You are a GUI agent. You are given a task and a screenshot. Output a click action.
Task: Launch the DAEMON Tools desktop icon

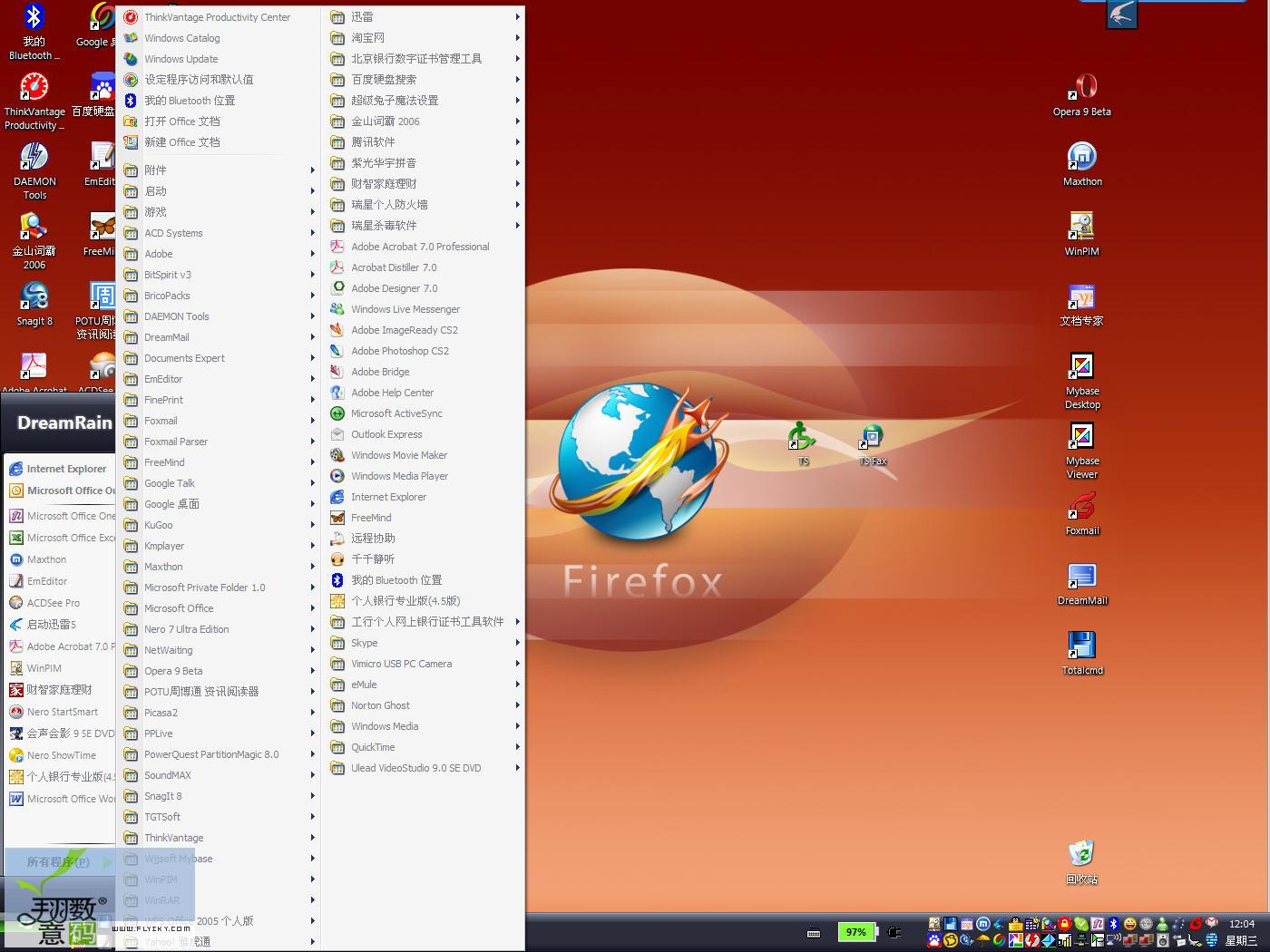click(x=34, y=171)
